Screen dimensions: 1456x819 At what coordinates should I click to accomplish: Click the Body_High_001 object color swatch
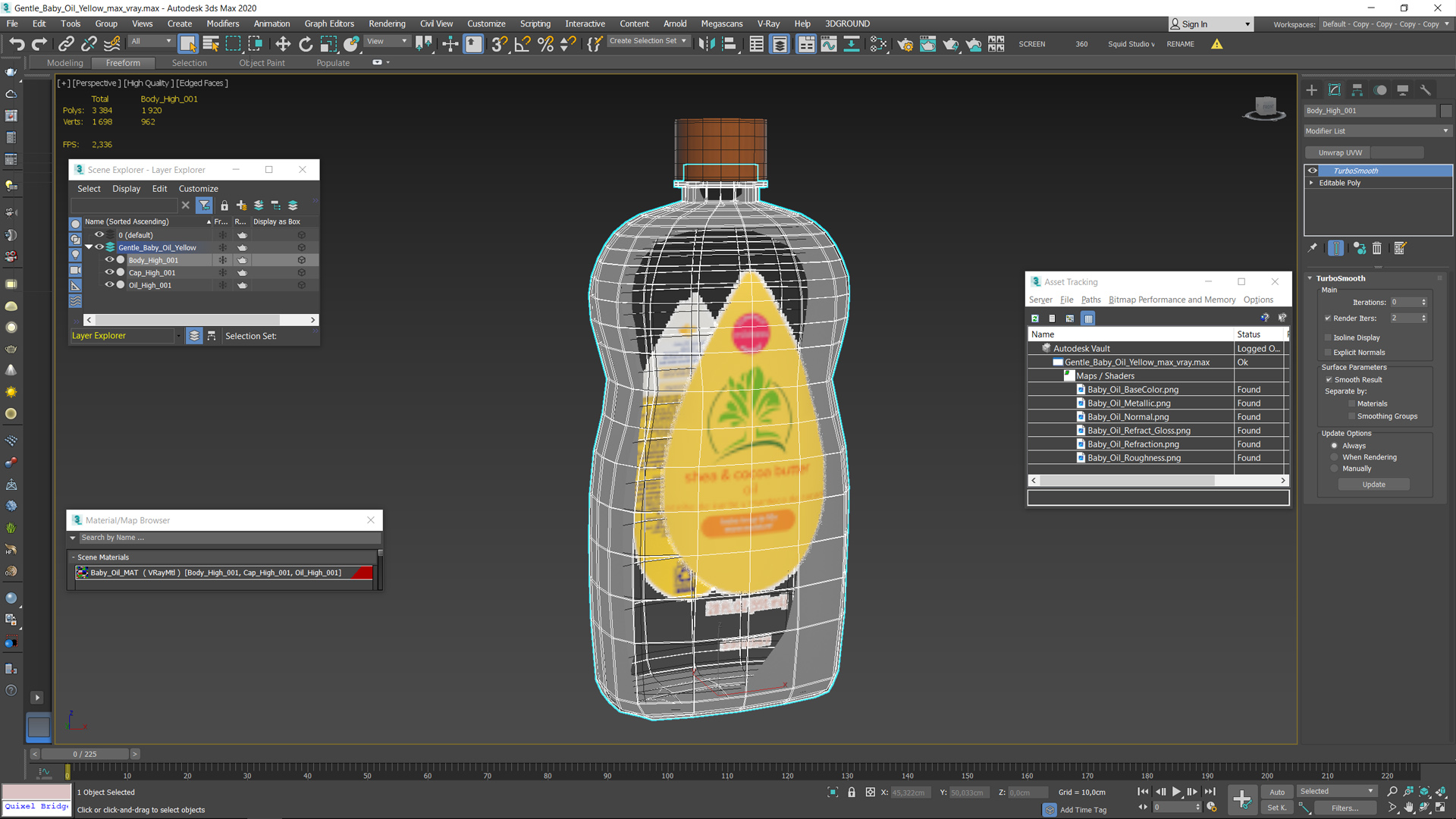1445,111
